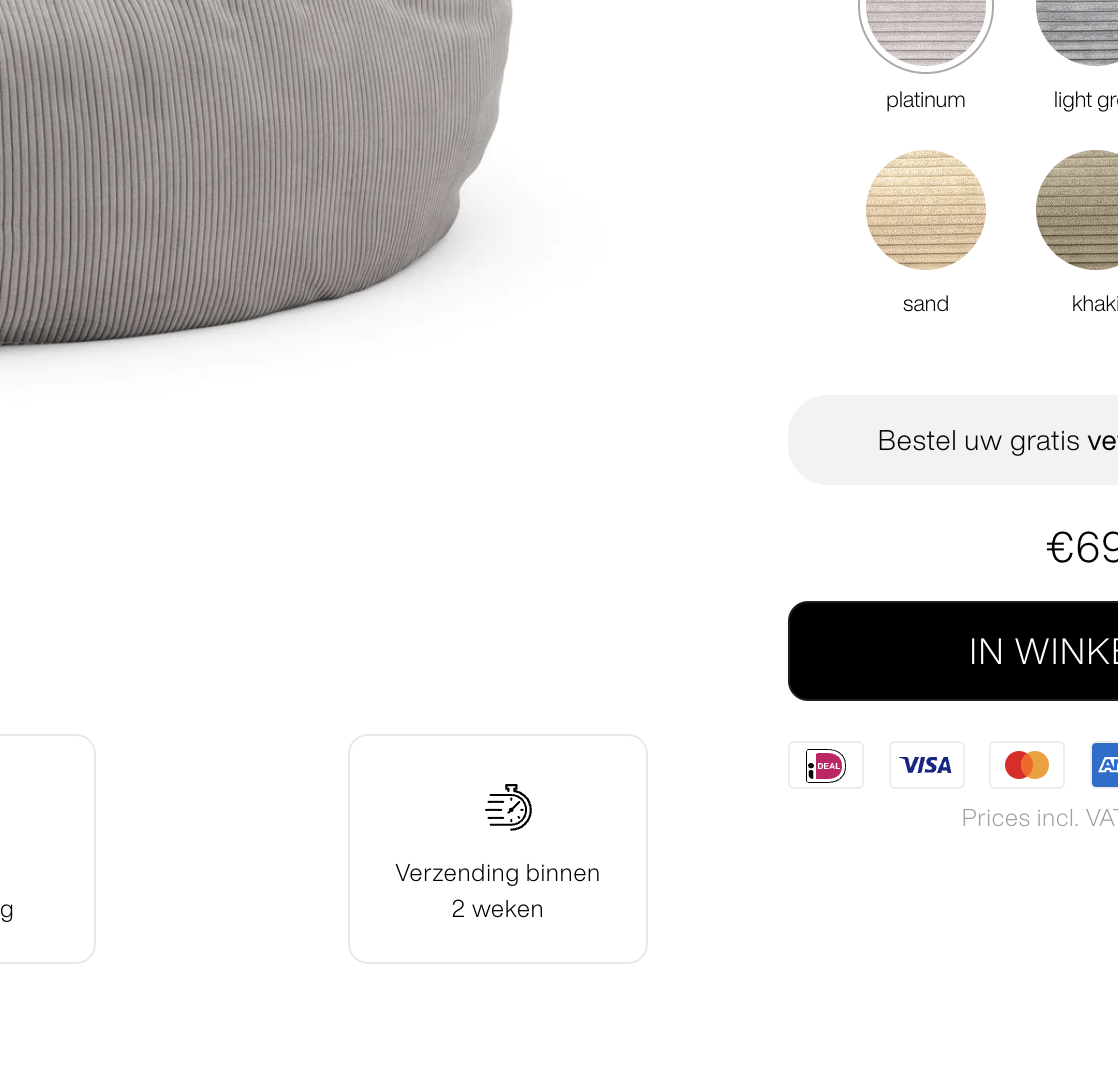Click the Prices incl. VAT note

[1040, 818]
